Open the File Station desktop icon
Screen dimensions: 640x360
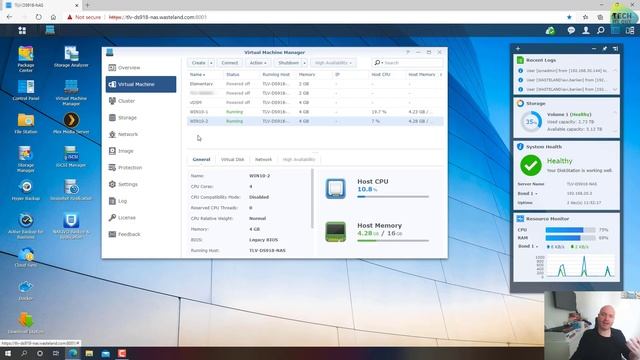pos(26,123)
